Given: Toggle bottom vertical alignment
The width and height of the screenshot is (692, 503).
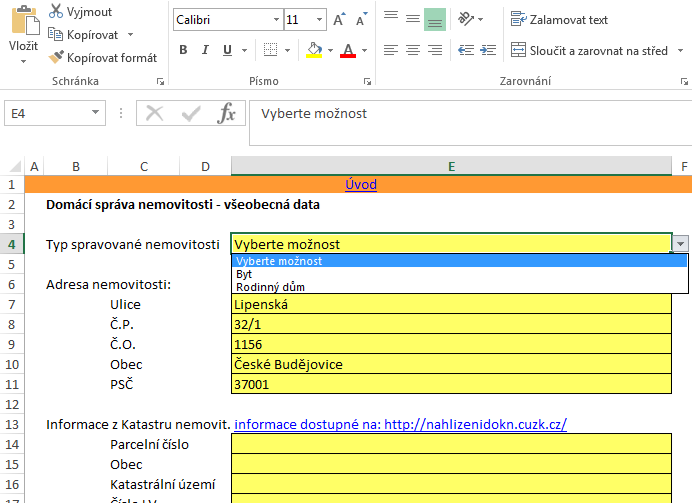Looking at the screenshot, I should point(435,19).
